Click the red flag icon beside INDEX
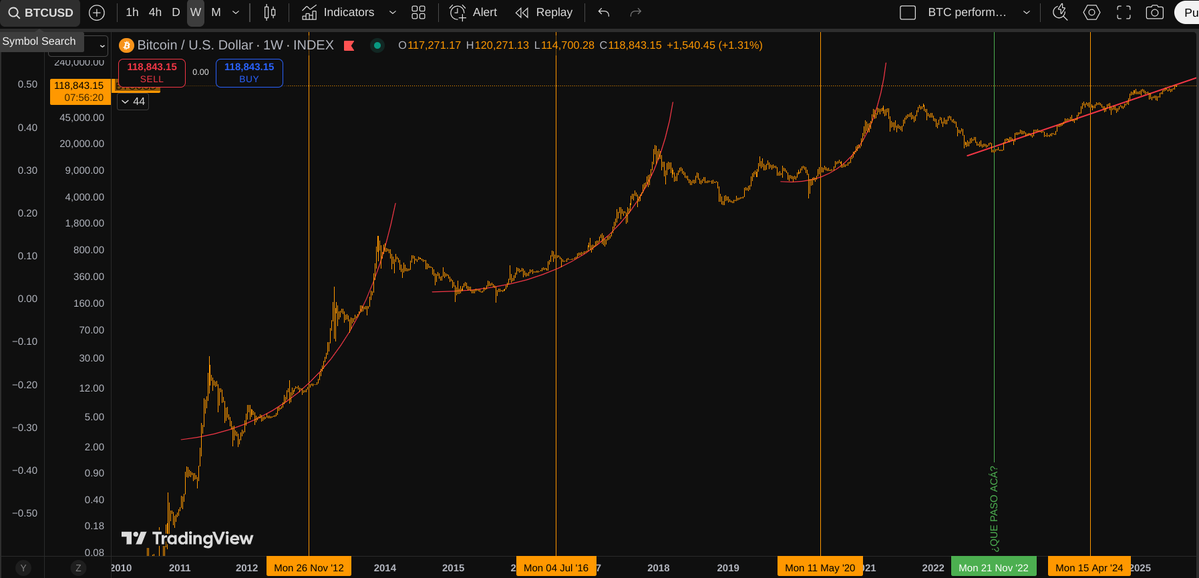The height and width of the screenshot is (578, 1199). 349,46
